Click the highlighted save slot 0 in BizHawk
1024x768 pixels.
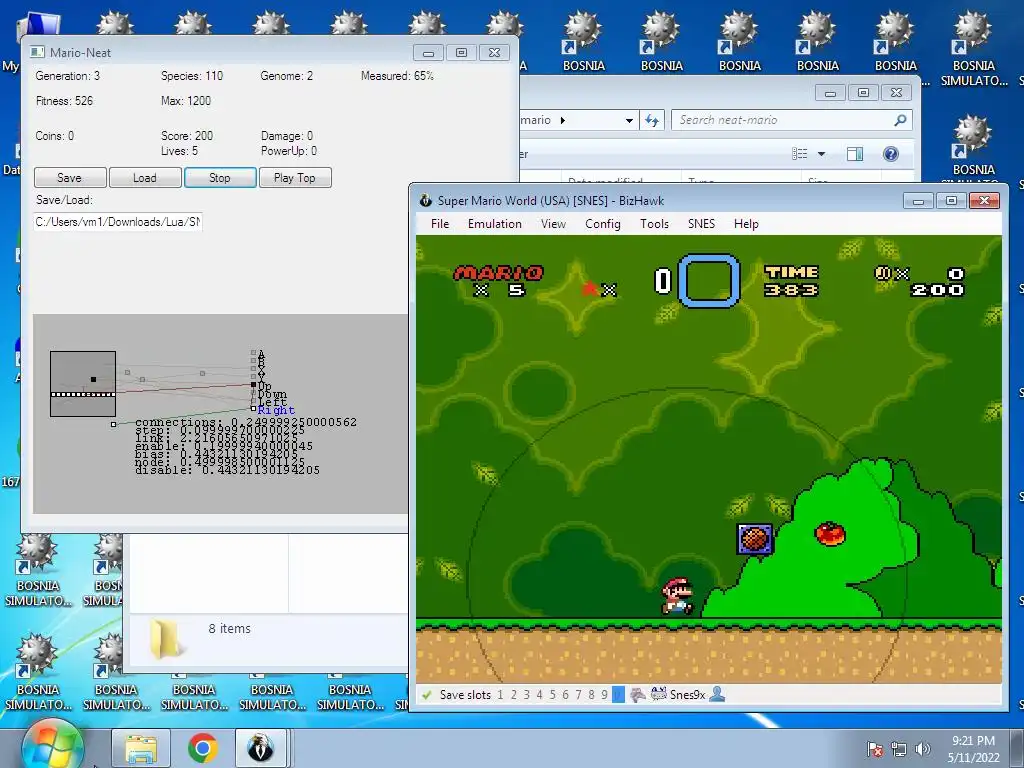(x=618, y=695)
